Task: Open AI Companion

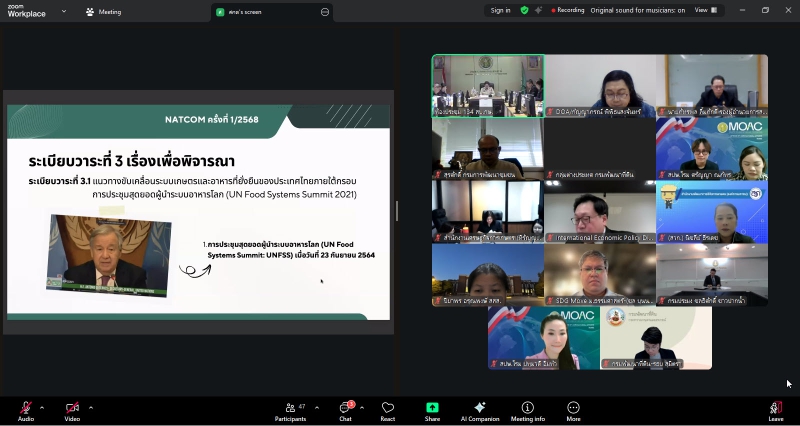Action: click(479, 408)
